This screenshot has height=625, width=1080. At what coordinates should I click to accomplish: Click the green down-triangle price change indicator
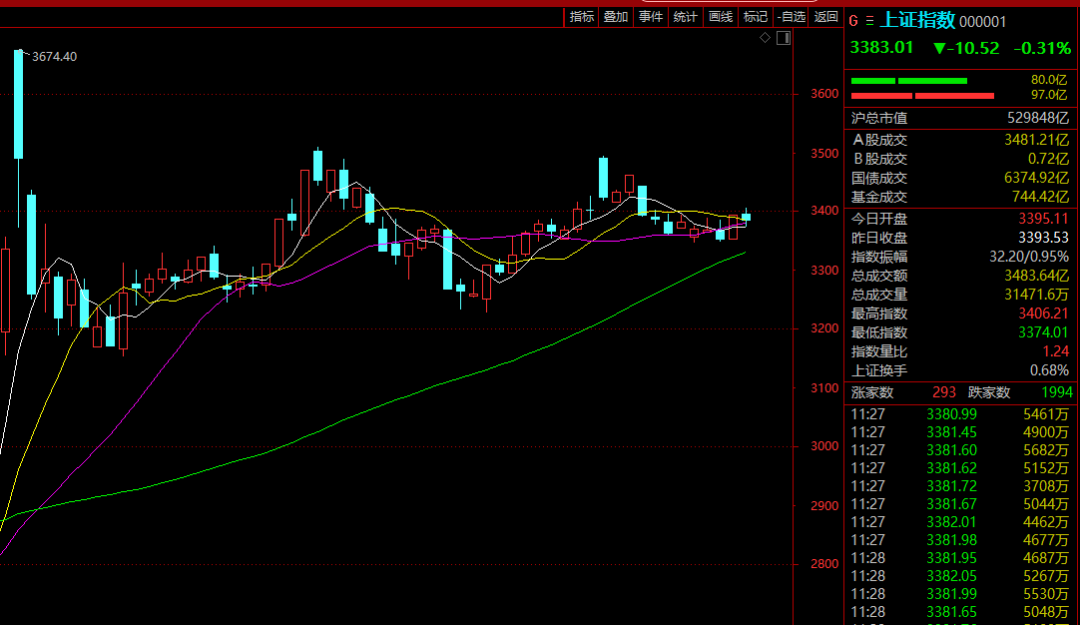939,48
